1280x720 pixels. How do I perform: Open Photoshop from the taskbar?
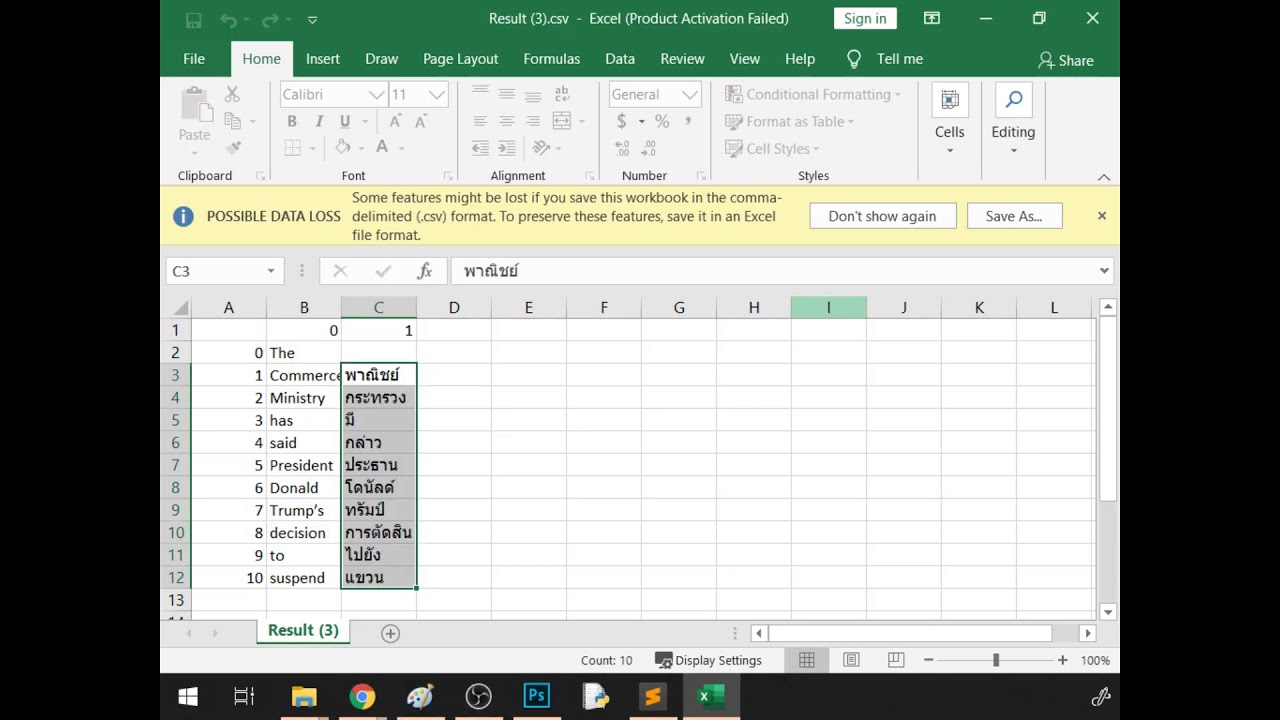pos(536,697)
